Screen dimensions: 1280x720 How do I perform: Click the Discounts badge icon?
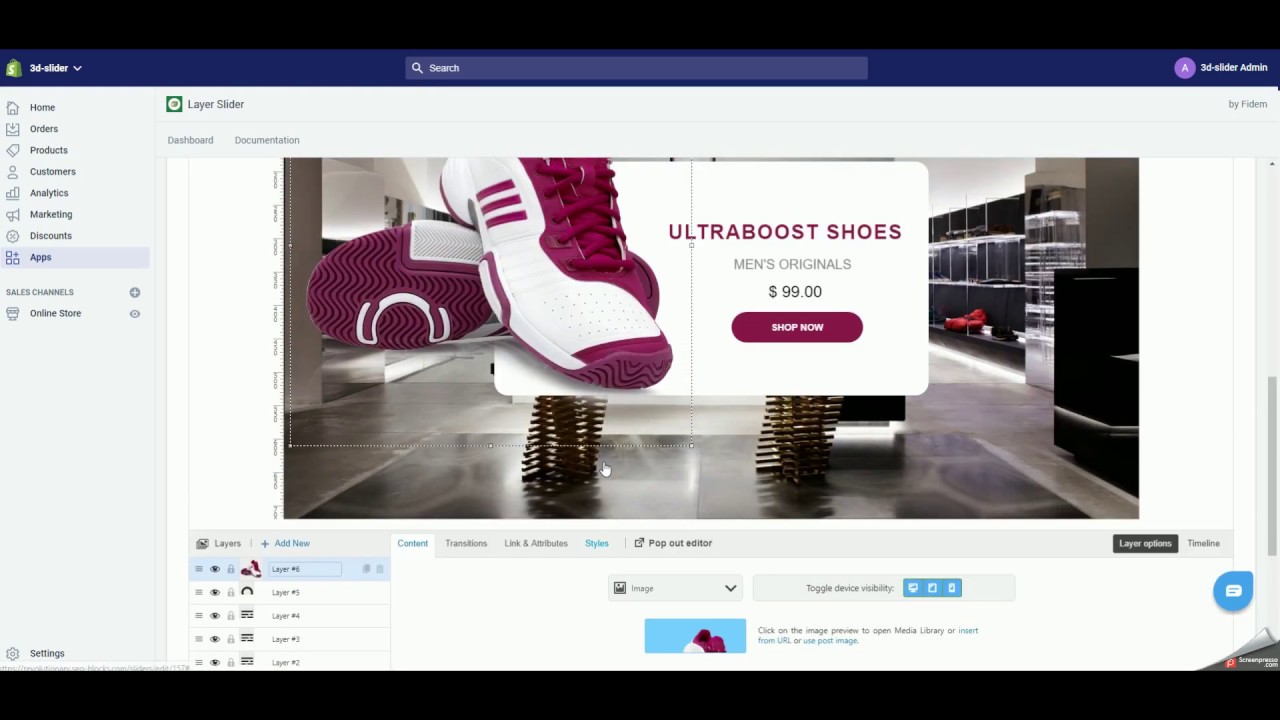tap(12, 236)
